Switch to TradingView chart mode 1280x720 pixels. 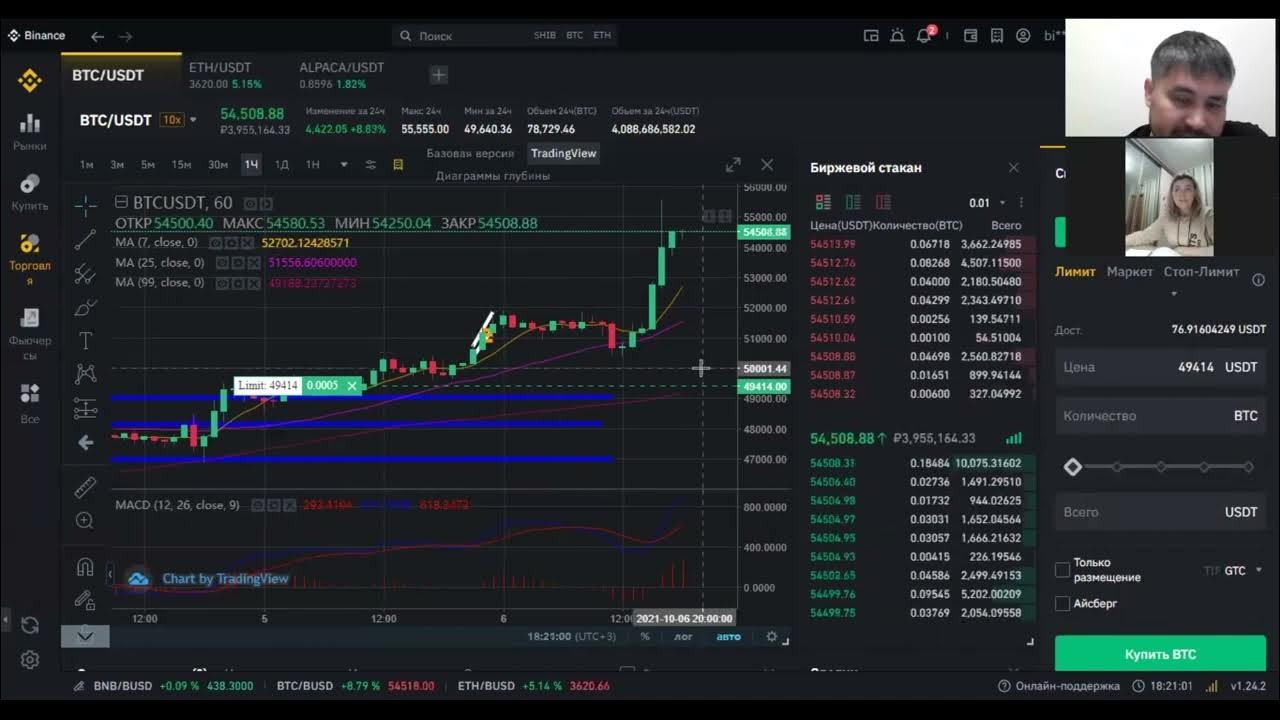coord(563,153)
